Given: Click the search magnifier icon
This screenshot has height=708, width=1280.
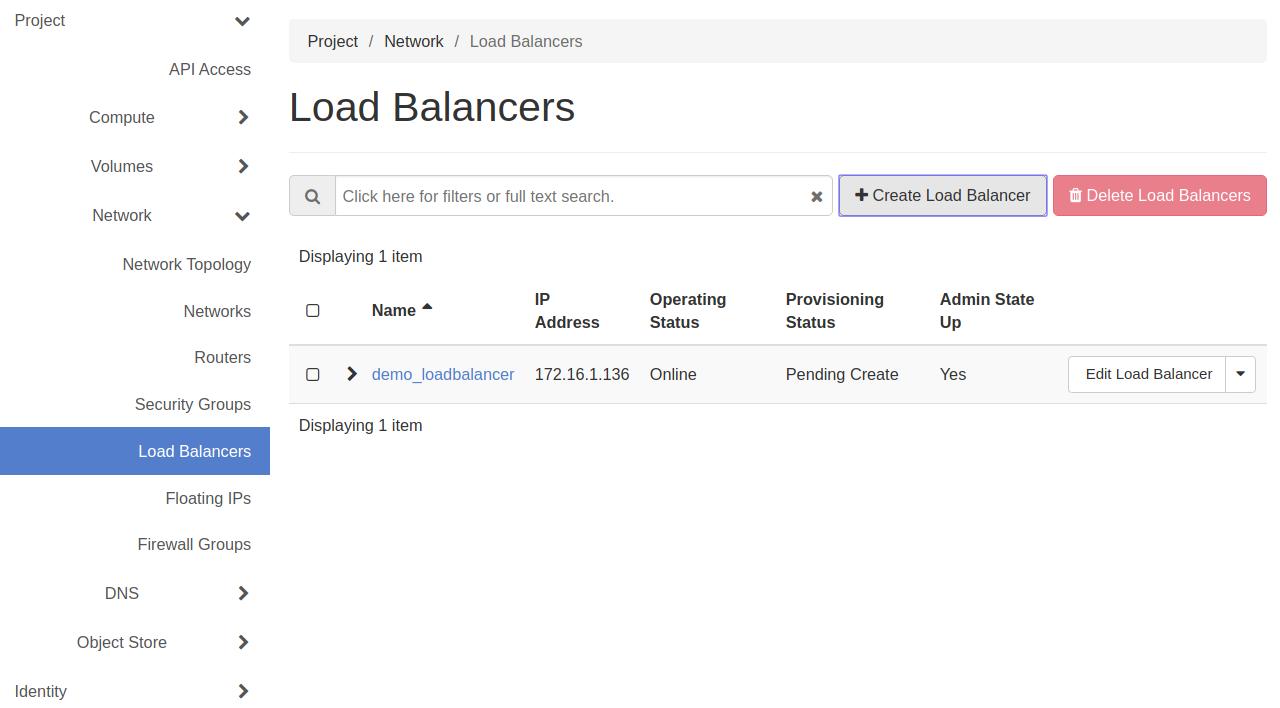Looking at the screenshot, I should pos(312,196).
